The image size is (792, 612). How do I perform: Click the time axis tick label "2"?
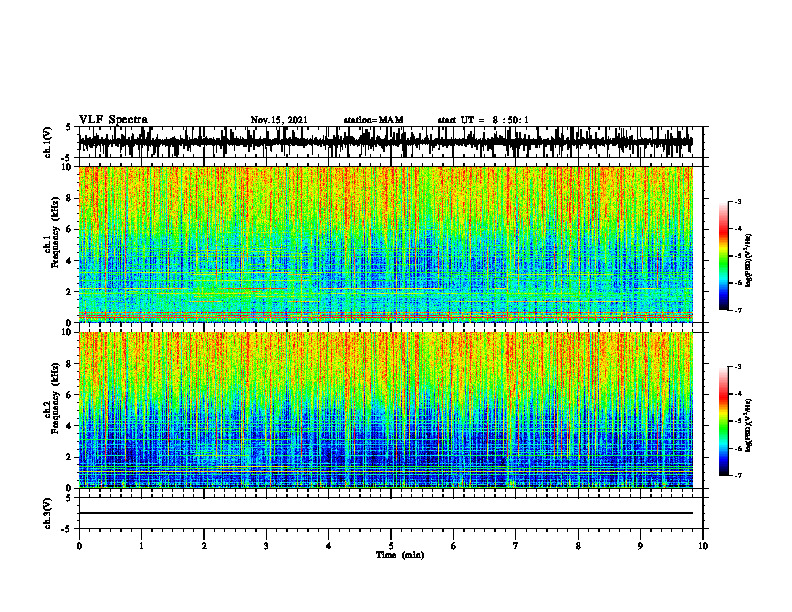pyautogui.click(x=204, y=546)
